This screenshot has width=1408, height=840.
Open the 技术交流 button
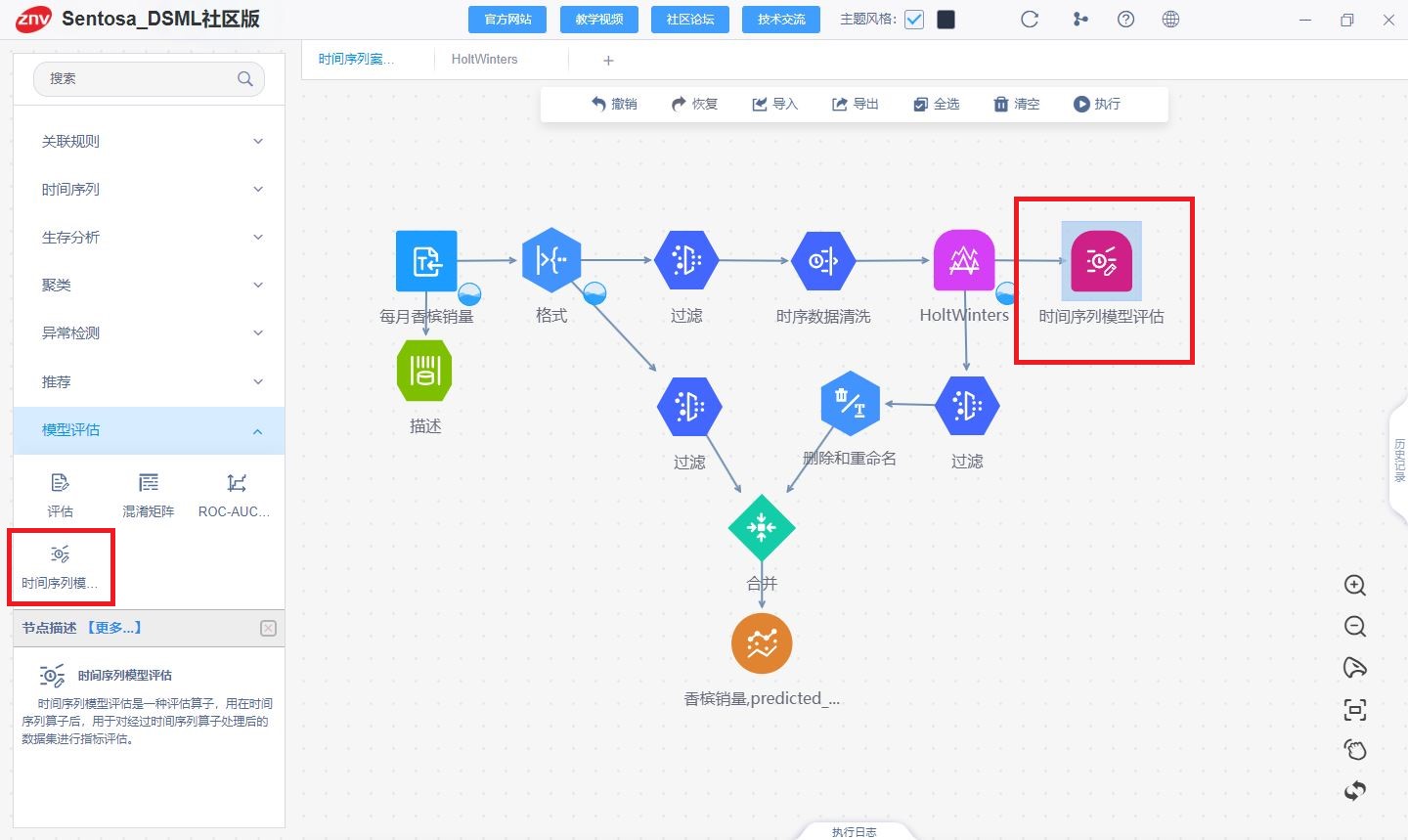pyautogui.click(x=781, y=20)
